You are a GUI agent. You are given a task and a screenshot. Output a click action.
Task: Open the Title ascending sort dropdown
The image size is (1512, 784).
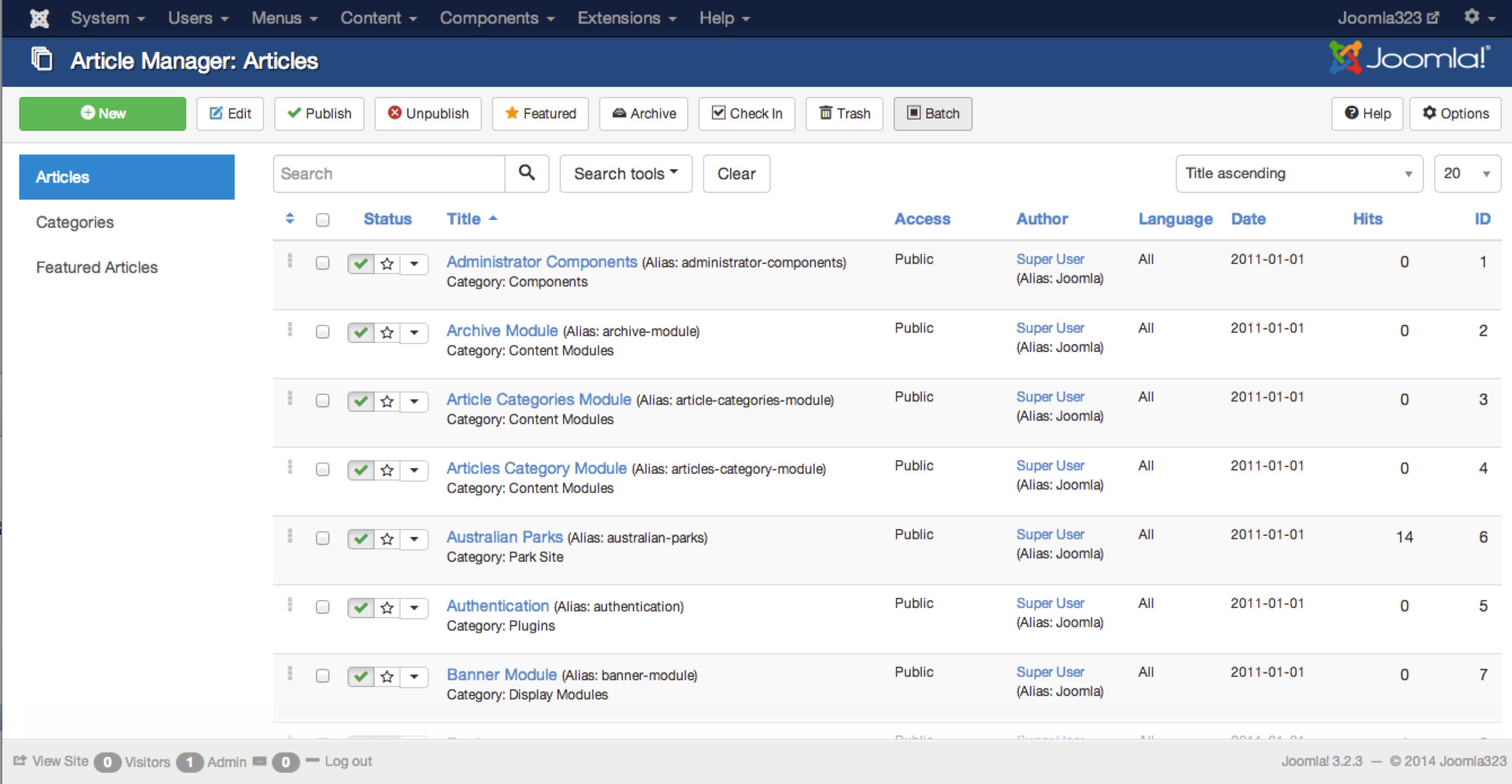click(x=1298, y=173)
